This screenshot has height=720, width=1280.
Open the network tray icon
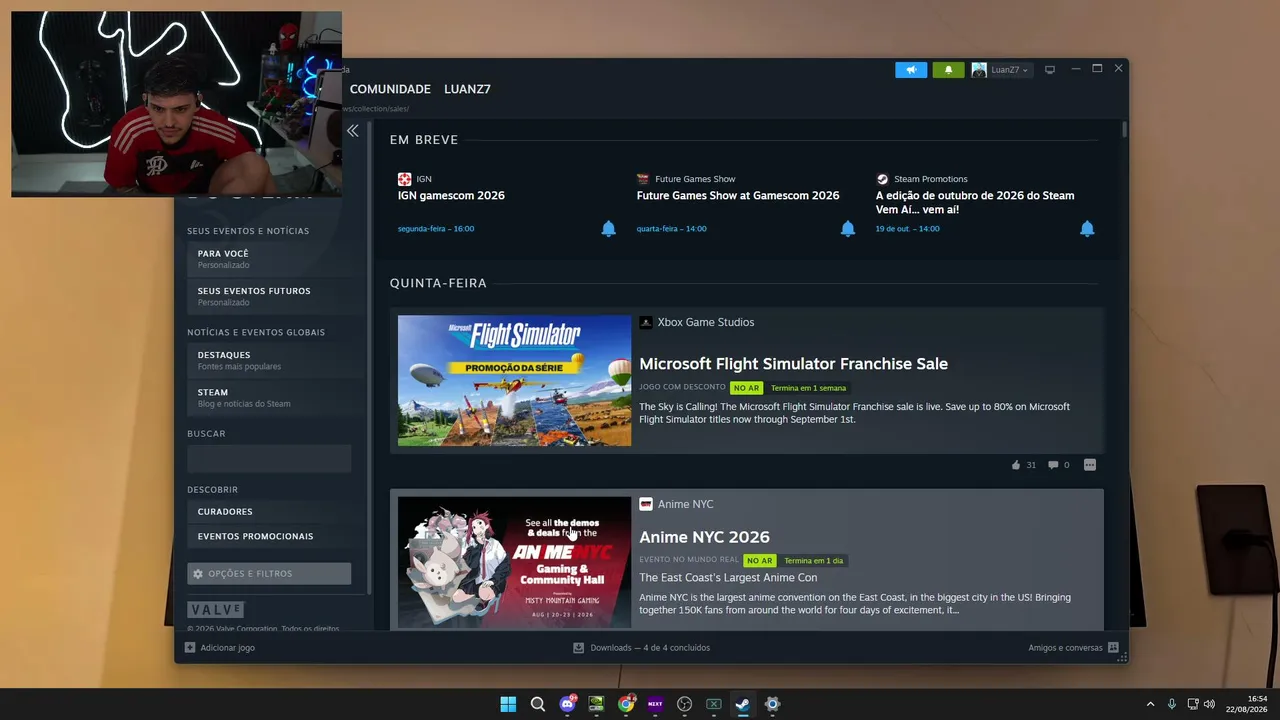pyautogui.click(x=1193, y=704)
